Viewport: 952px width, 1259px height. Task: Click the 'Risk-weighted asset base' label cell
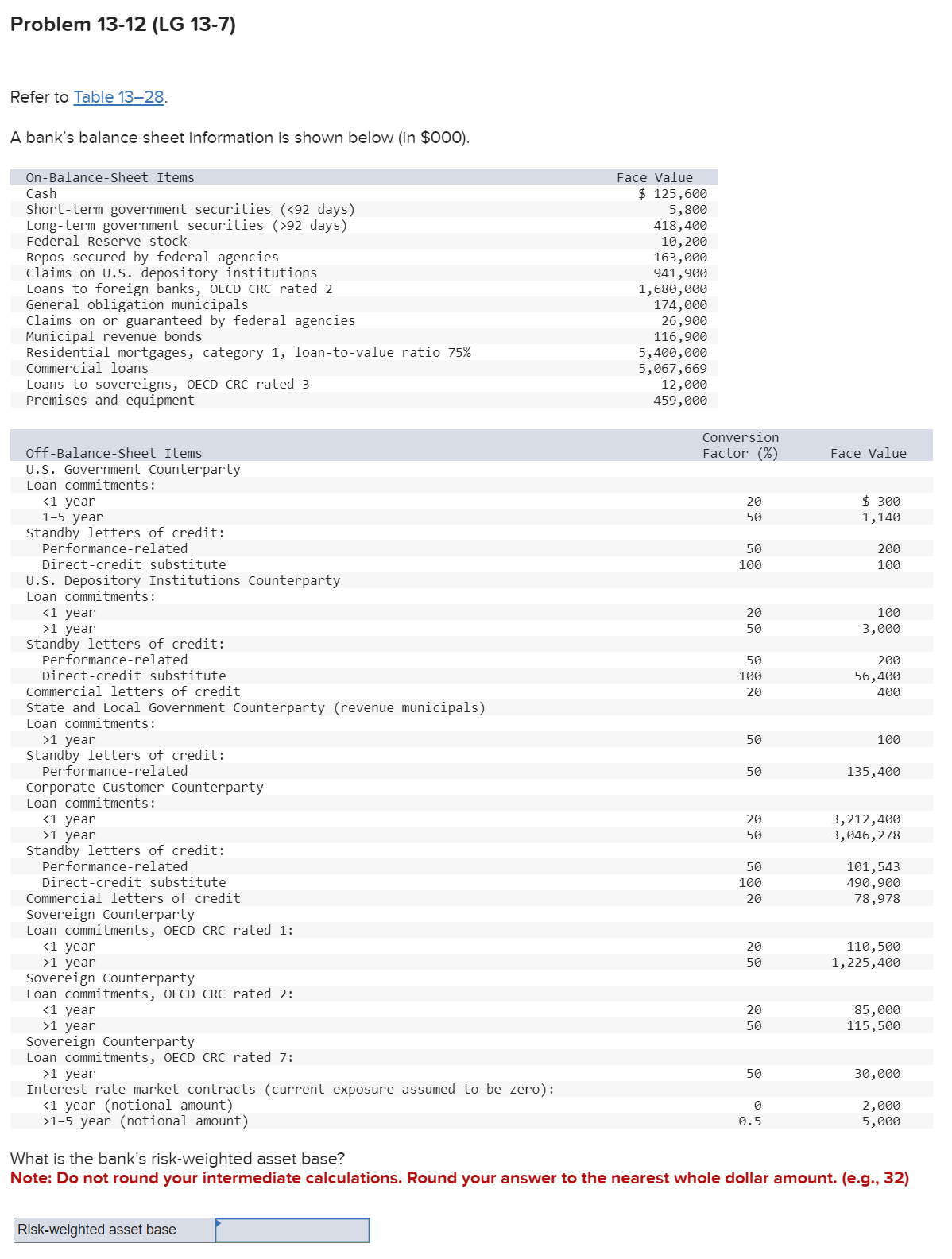(114, 1230)
